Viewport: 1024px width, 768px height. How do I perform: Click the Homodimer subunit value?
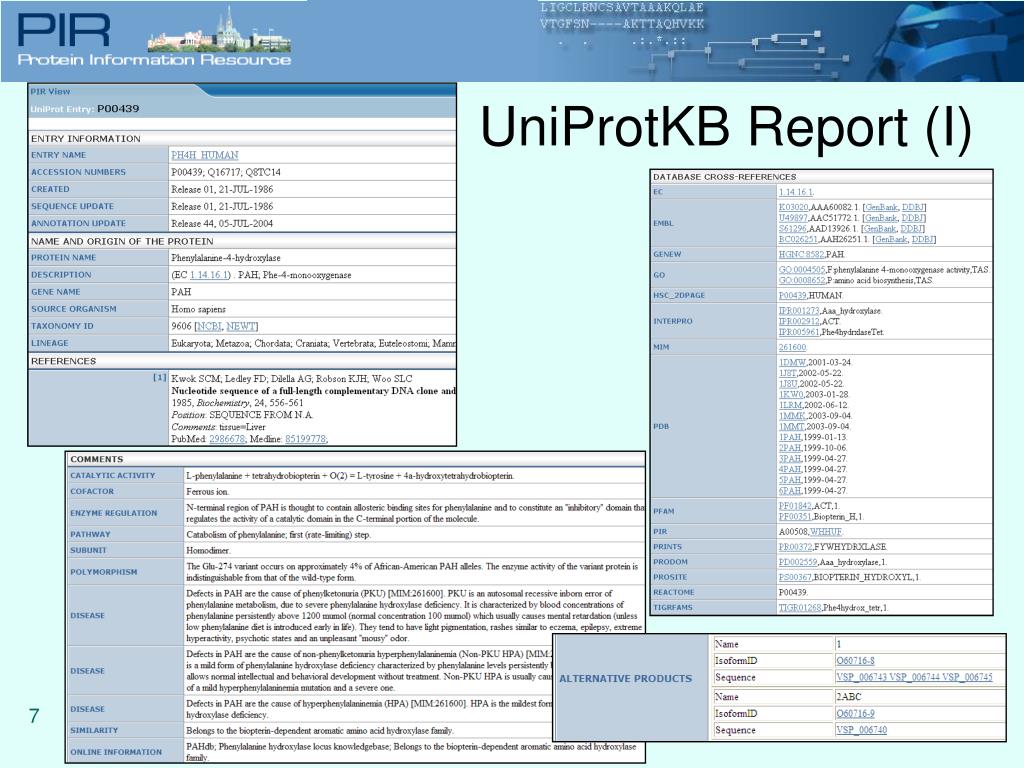coord(208,551)
